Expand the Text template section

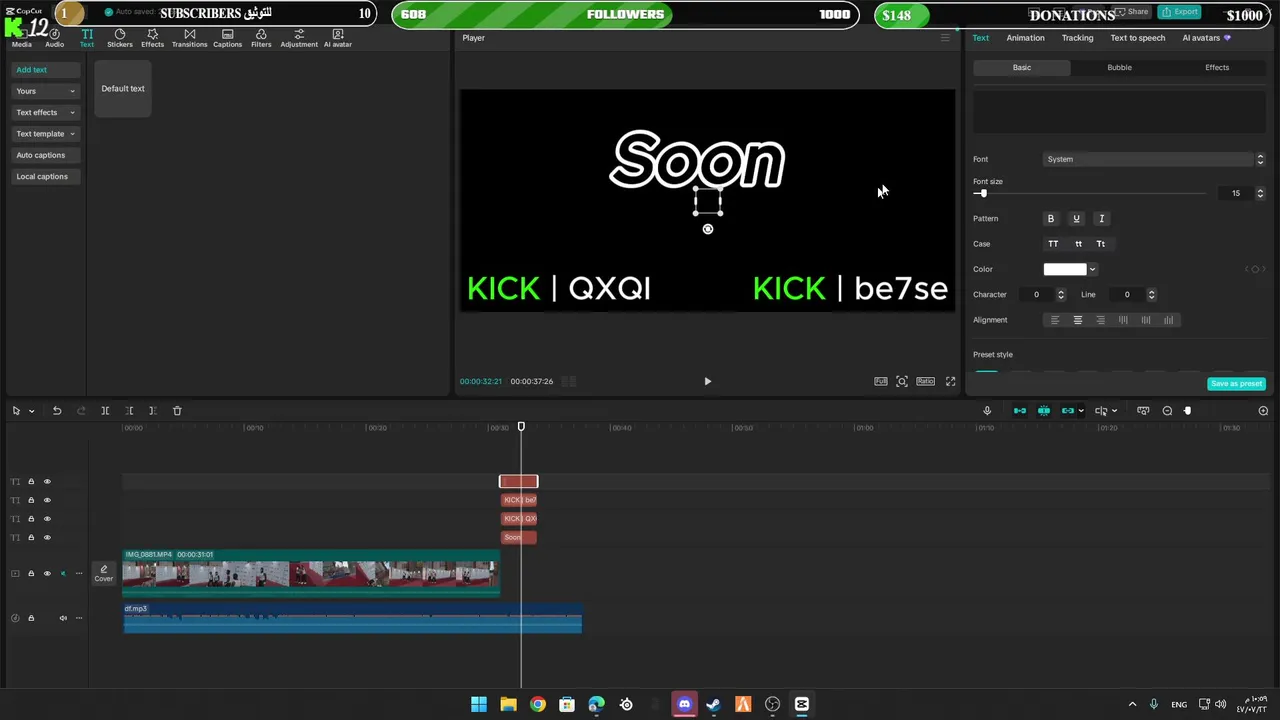(45, 134)
